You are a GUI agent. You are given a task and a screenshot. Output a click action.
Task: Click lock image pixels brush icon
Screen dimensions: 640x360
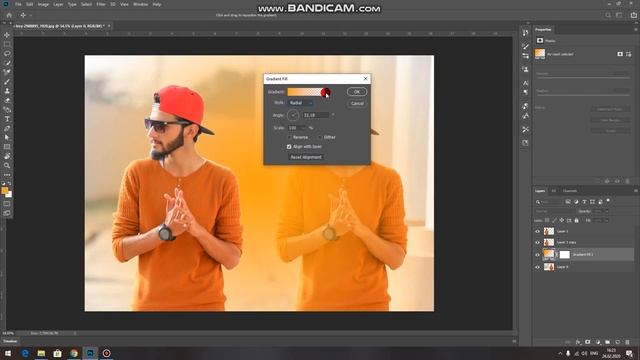pyautogui.click(x=554, y=220)
